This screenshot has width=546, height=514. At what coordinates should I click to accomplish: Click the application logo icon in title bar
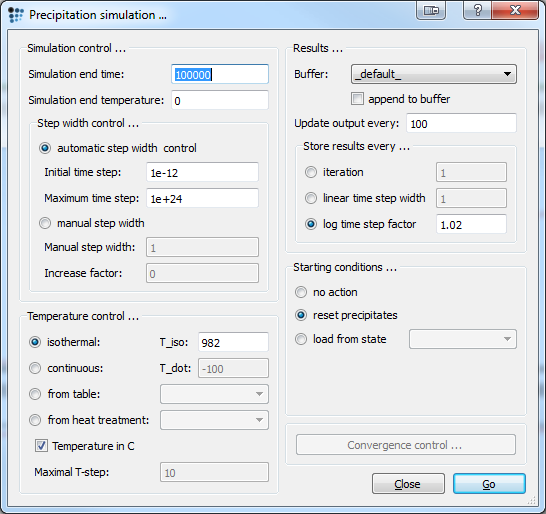16,15
